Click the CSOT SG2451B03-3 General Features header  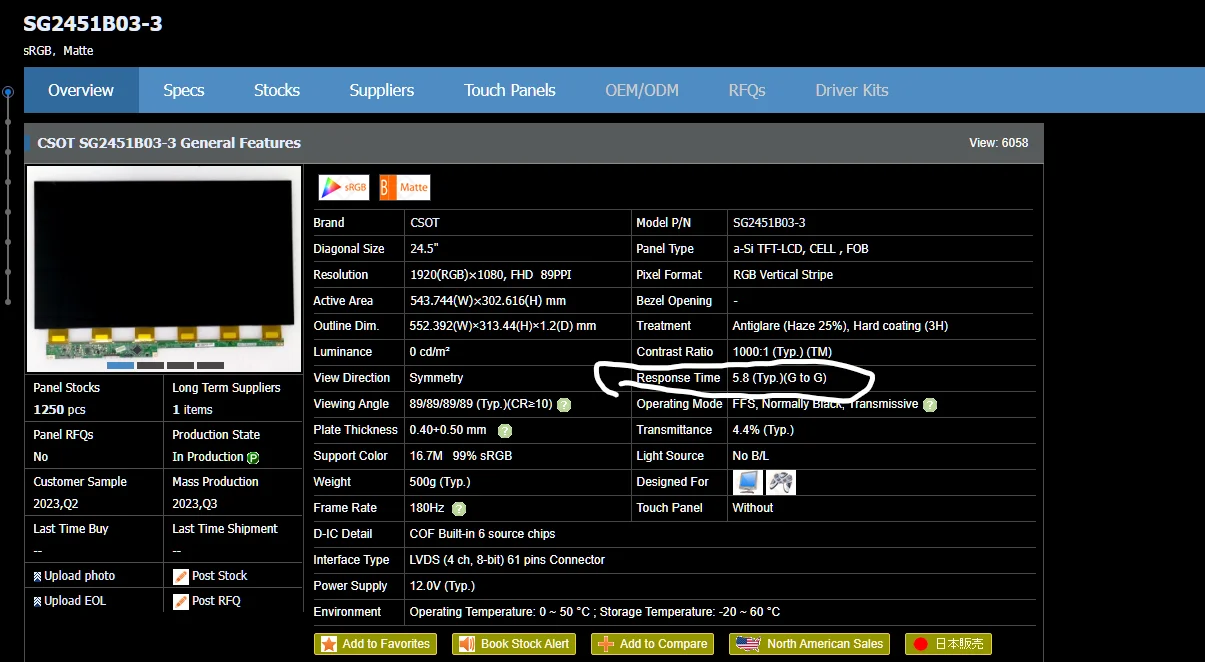tap(169, 143)
